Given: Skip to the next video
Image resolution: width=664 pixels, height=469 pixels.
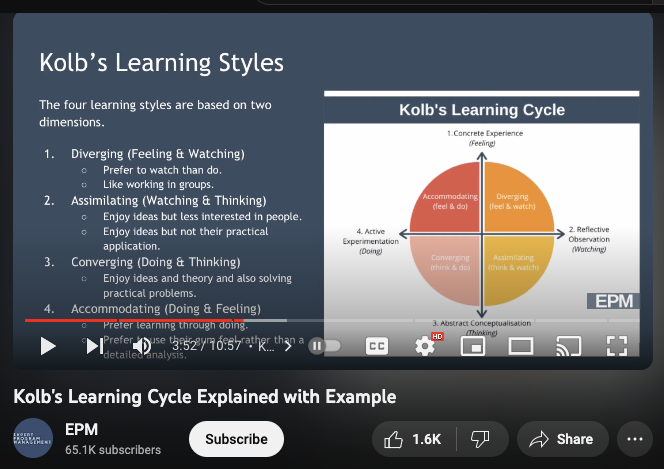Looking at the screenshot, I should click(95, 346).
